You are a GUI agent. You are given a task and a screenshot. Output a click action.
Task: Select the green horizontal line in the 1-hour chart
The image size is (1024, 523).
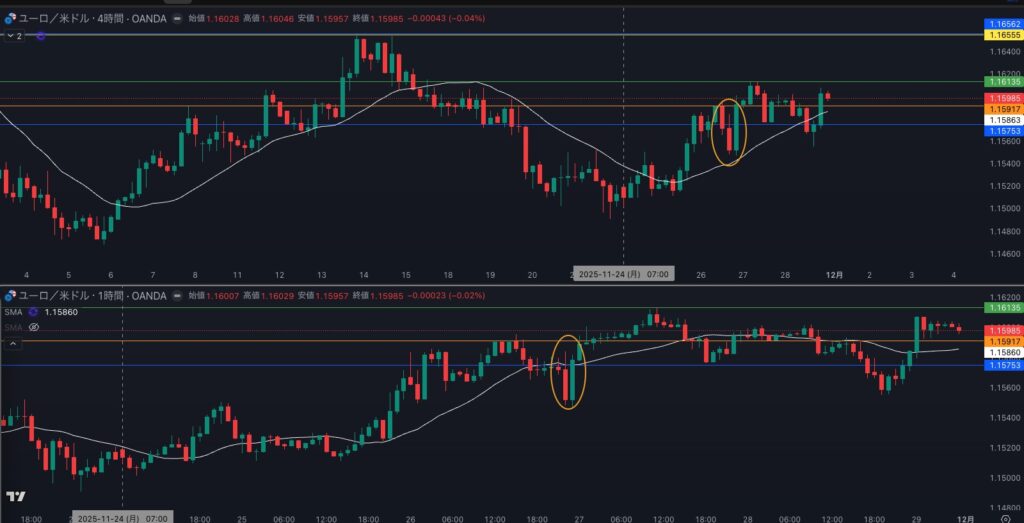coord(490,308)
